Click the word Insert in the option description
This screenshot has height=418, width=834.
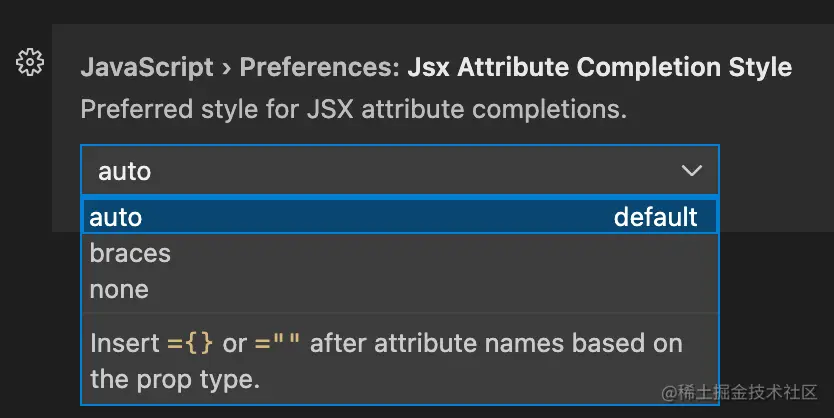pyautogui.click(x=124, y=343)
